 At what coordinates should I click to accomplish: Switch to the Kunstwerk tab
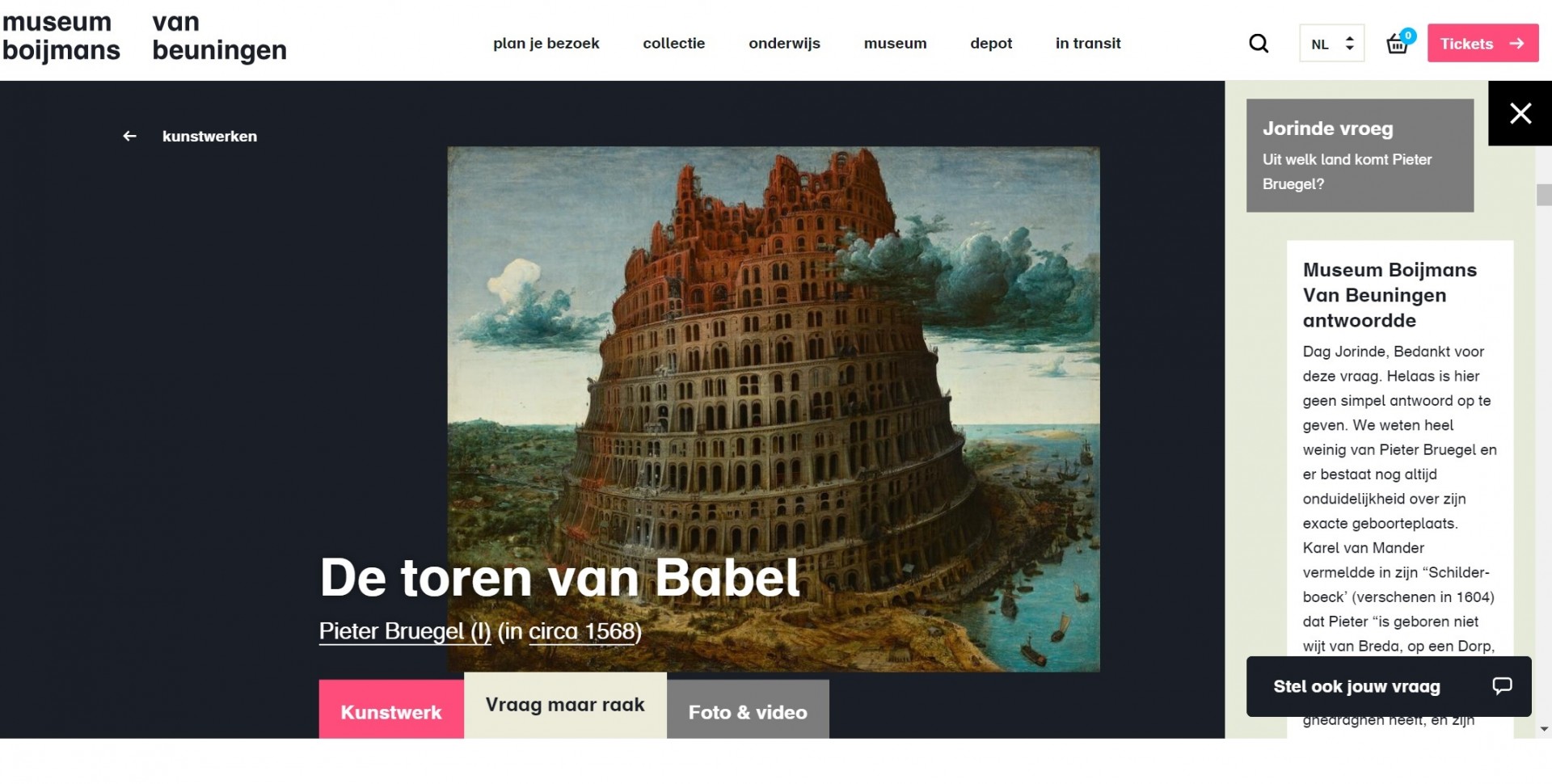[x=391, y=710]
